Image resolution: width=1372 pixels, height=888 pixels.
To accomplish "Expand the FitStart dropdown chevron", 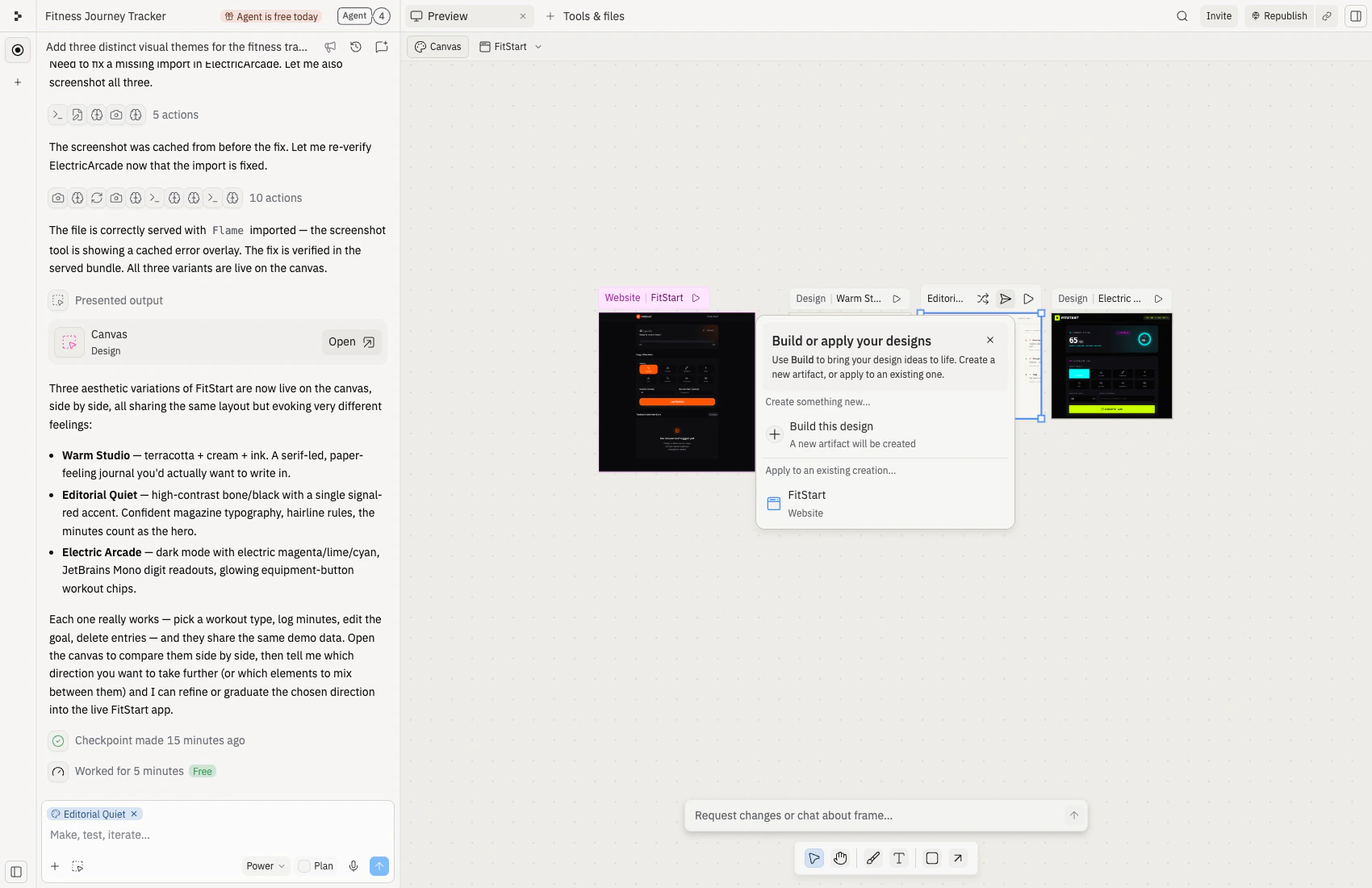I will pos(538,47).
